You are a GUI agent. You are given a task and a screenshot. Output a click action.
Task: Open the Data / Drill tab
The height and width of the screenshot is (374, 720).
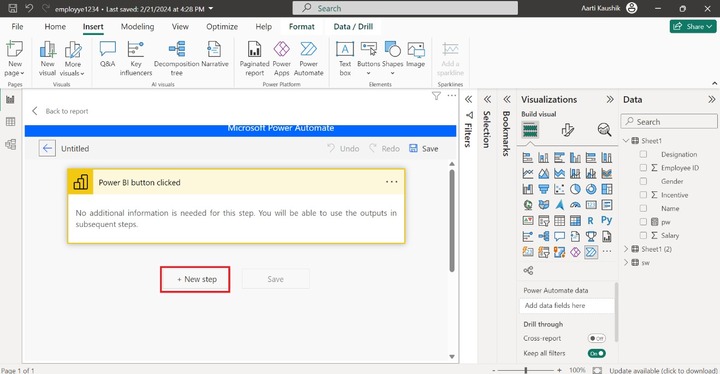click(353, 27)
